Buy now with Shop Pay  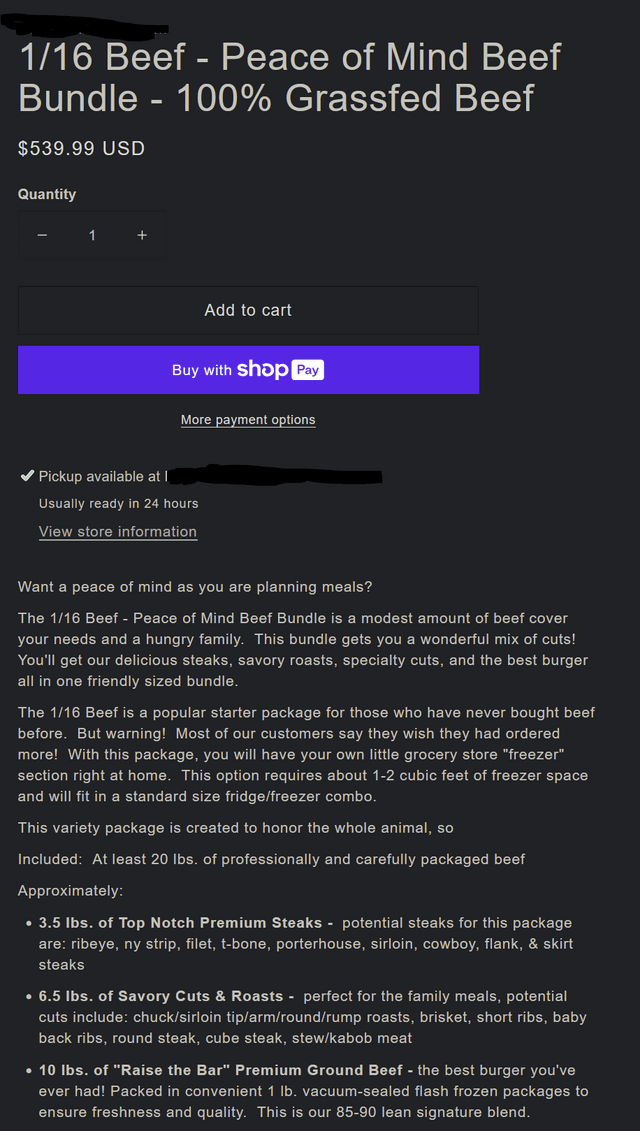(248, 370)
